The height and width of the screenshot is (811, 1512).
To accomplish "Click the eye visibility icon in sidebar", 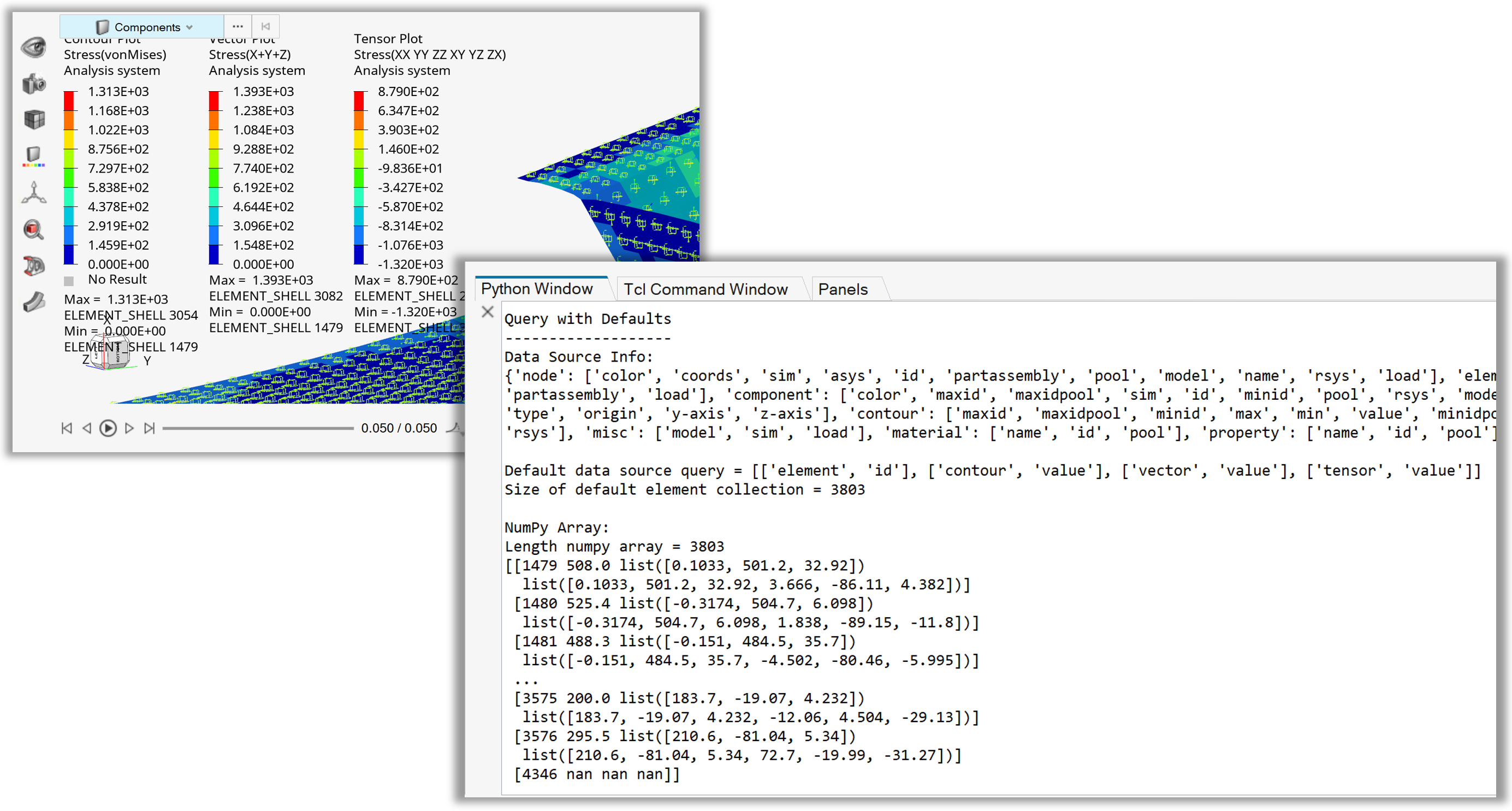I will click(x=34, y=47).
